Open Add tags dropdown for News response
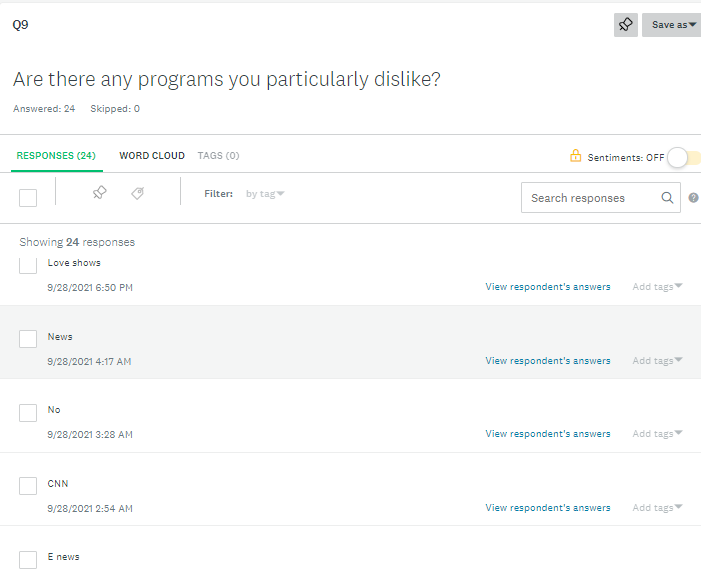701x576 pixels. coord(657,361)
